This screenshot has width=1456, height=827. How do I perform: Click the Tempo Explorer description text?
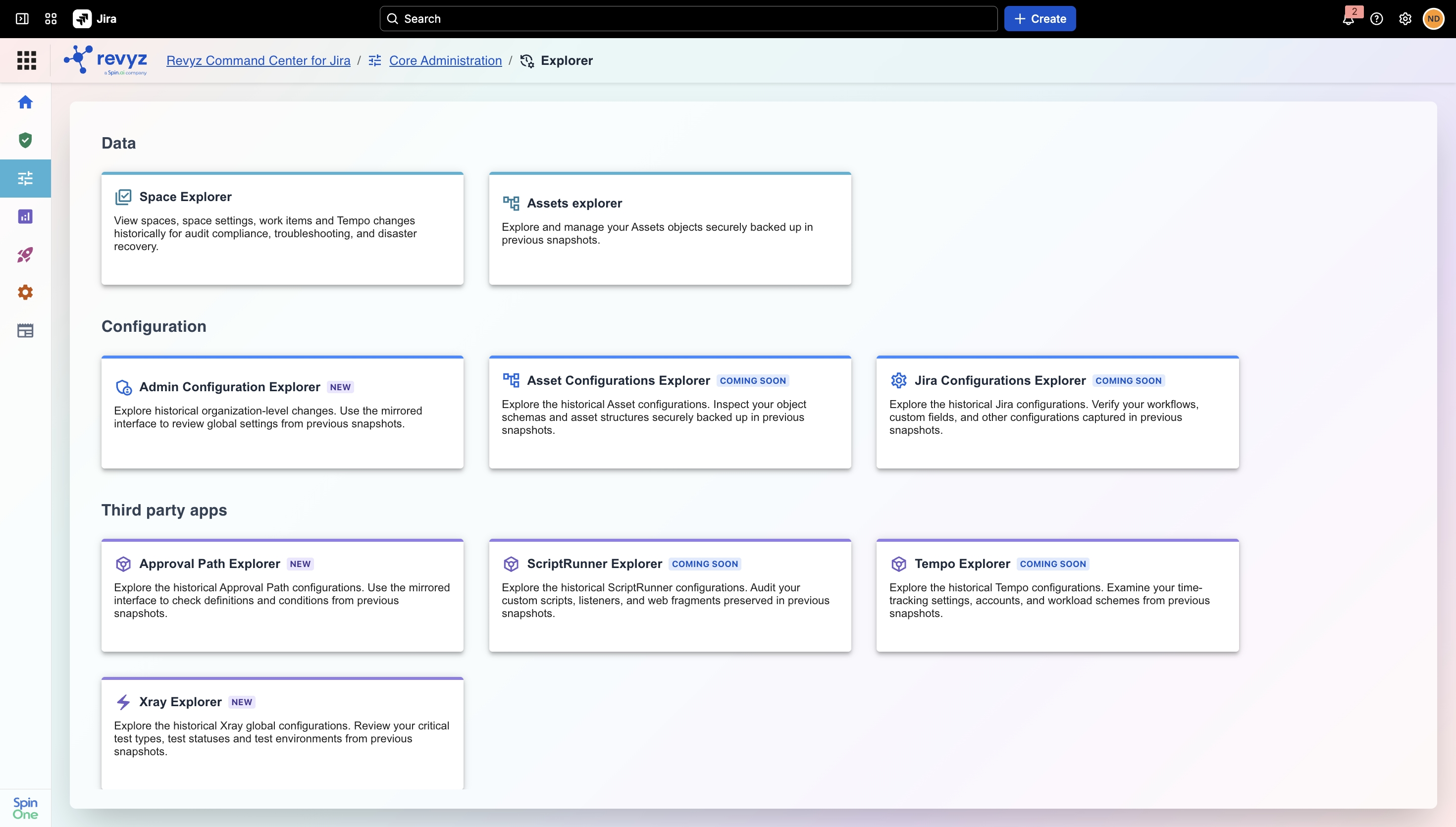(x=1049, y=600)
